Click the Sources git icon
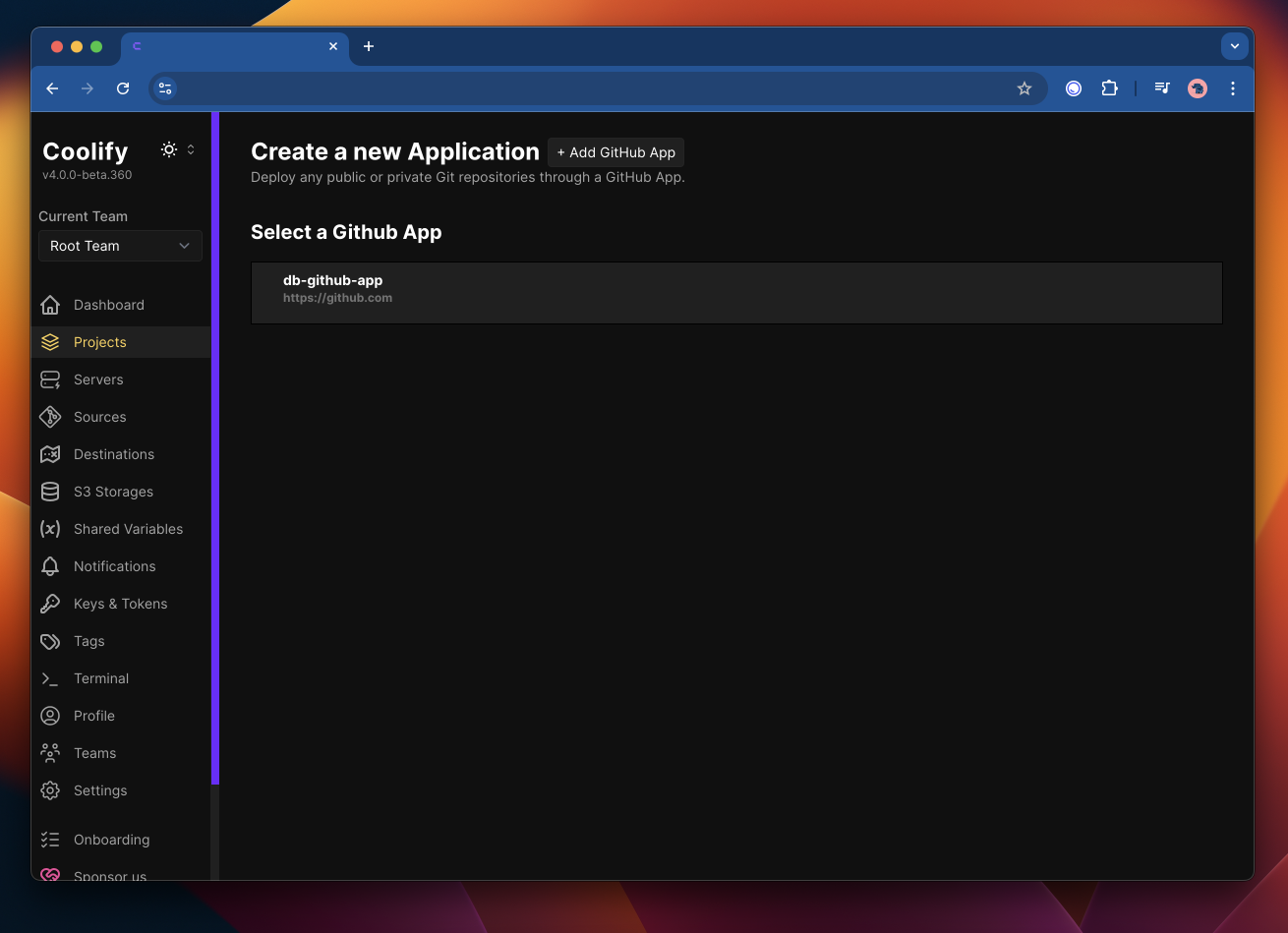Screen dimensions: 1288x933 [50, 417]
